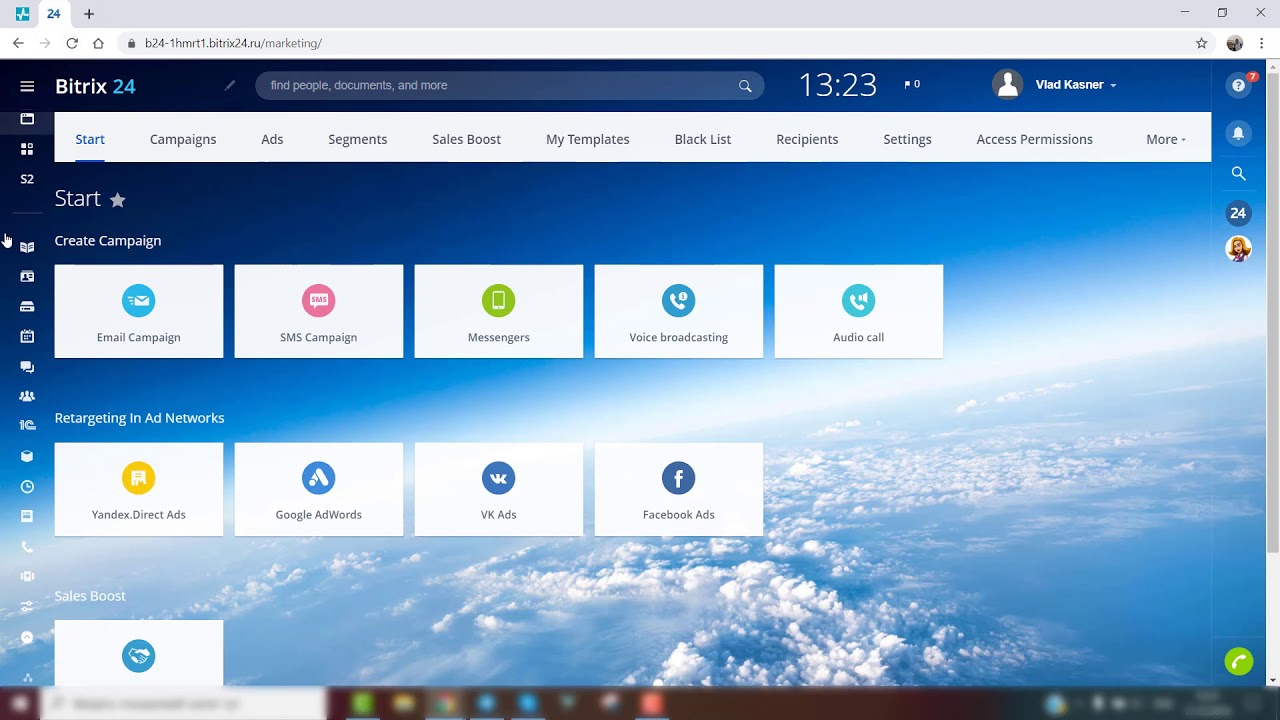Screen dimensions: 1280x720
Task: Go back in browser
Action: pos(18,44)
